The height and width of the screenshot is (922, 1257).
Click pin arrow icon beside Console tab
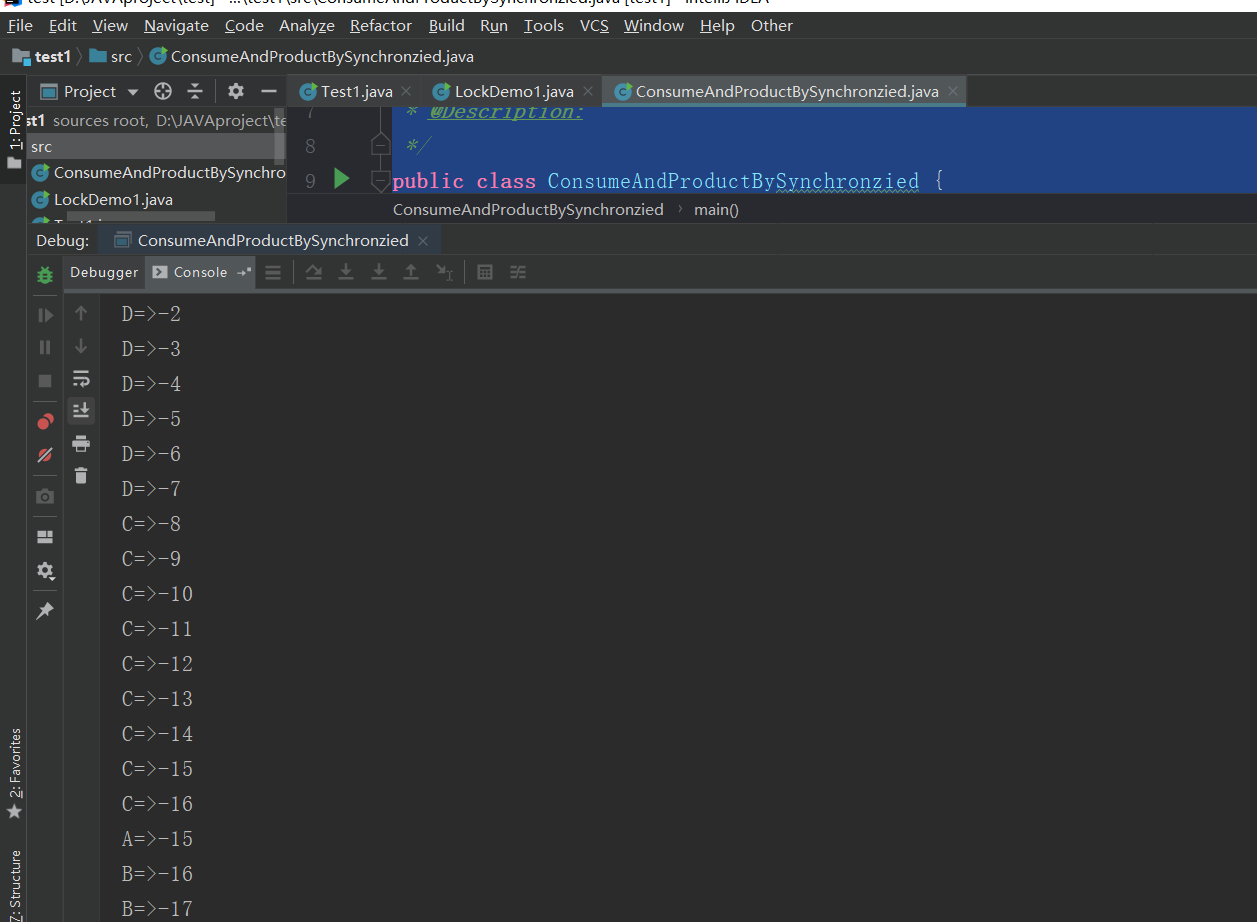244,272
